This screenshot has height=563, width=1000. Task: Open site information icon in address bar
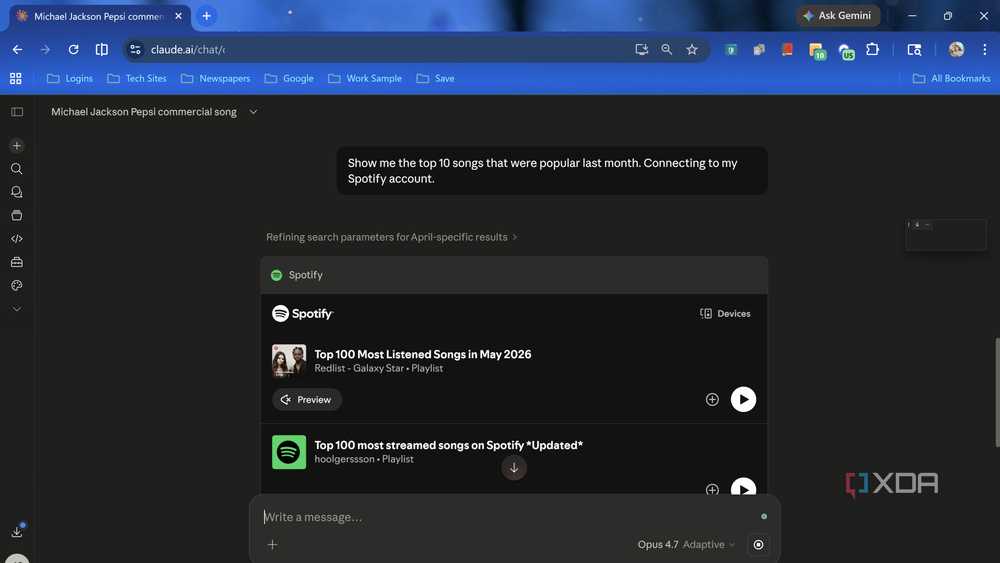coord(135,49)
